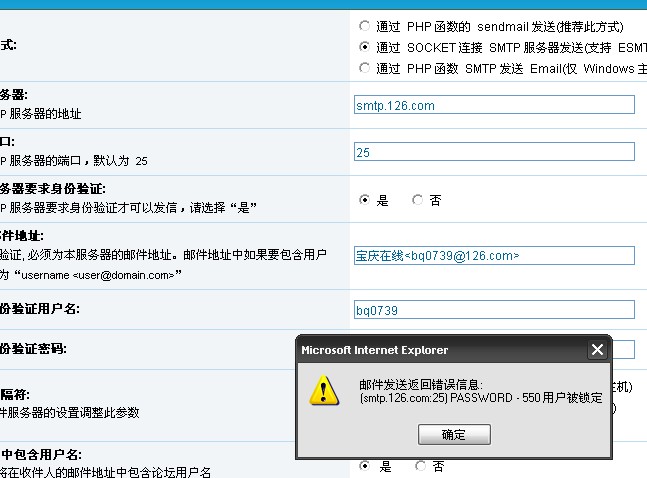647x478 pixels.
Task: Click the 'Microsoft Internet Explorer' dialog title
Action: click(374, 350)
